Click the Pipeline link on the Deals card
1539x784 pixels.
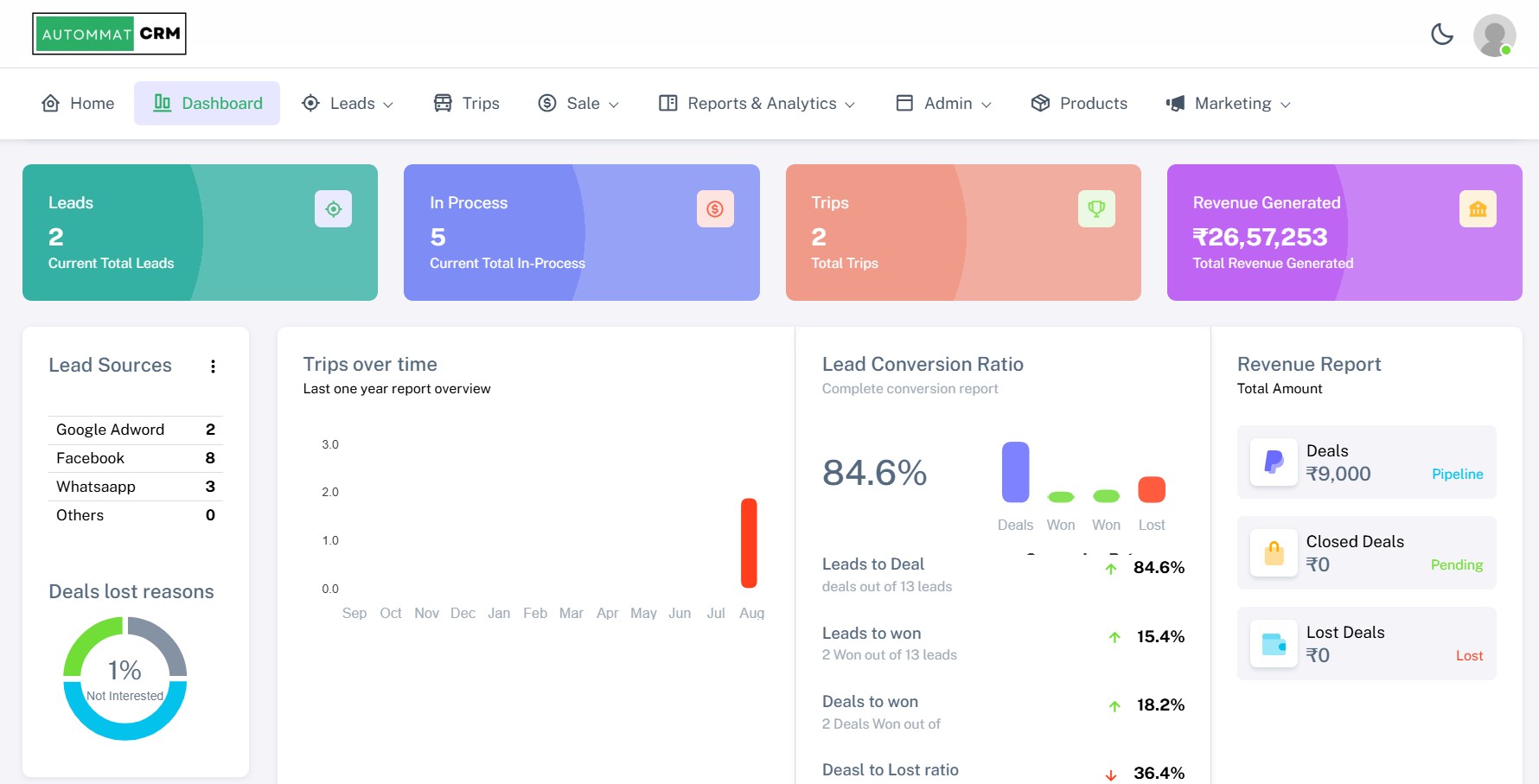tap(1458, 474)
